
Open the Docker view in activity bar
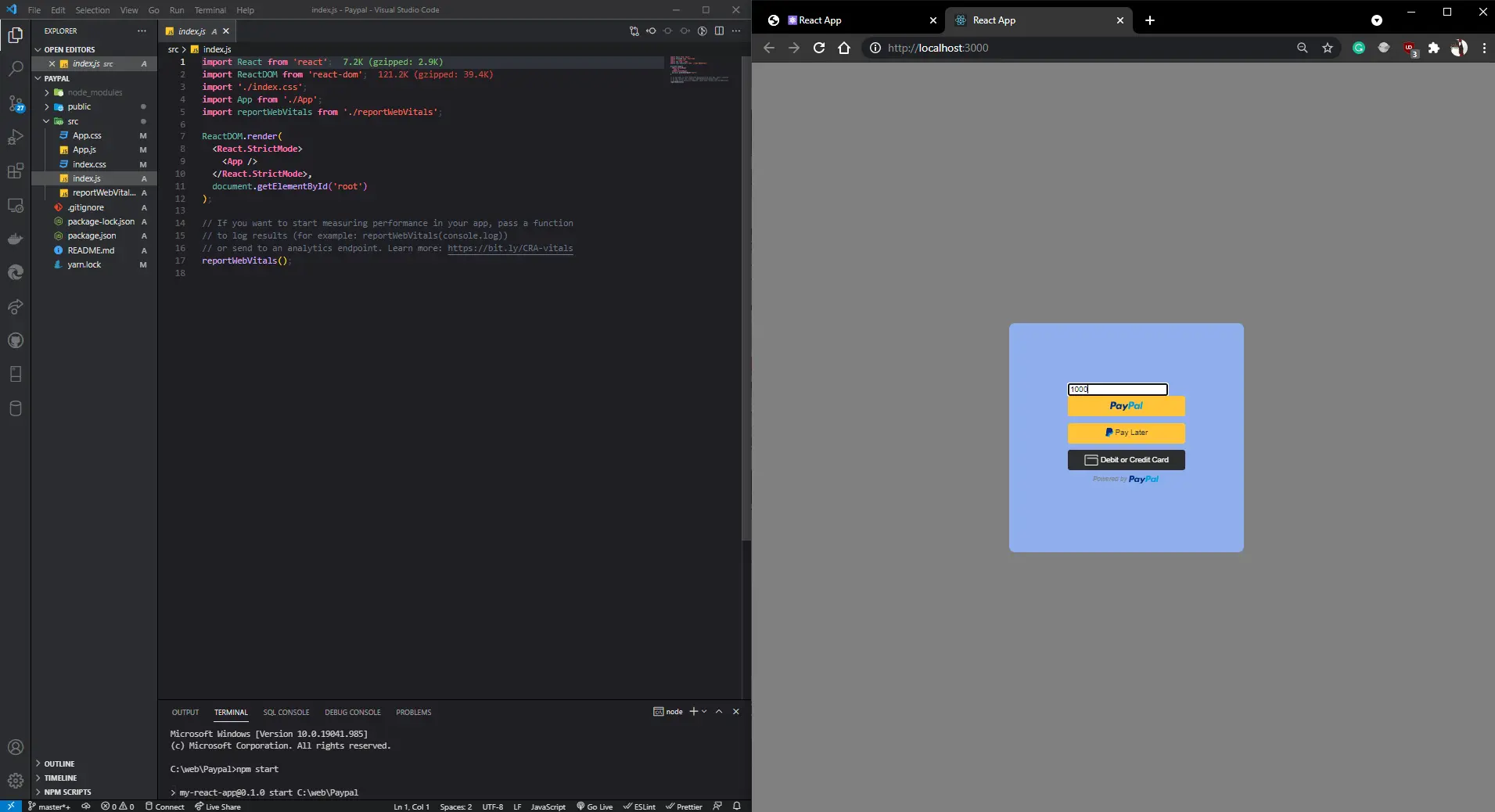coord(15,239)
